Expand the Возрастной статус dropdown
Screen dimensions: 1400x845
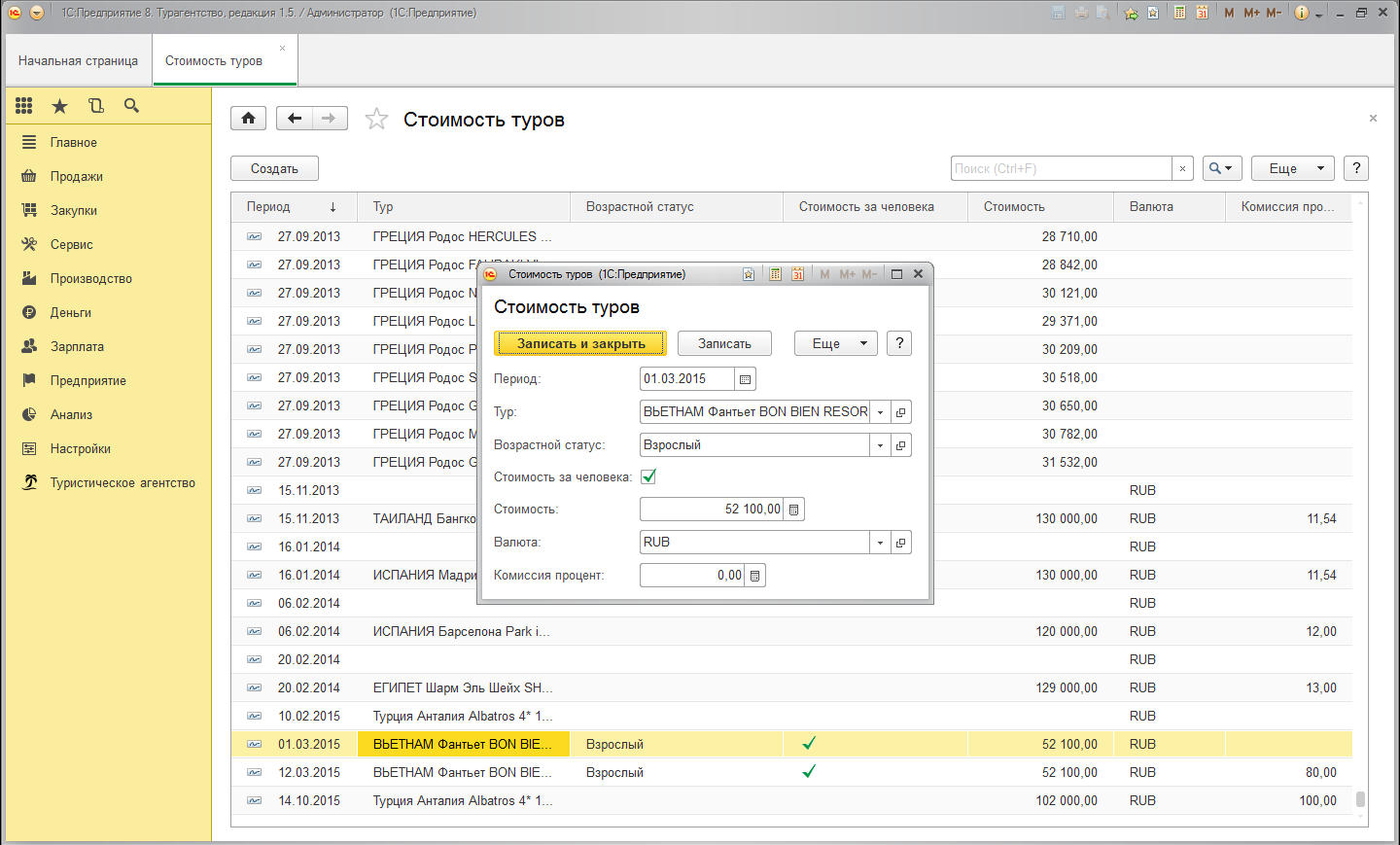click(880, 445)
